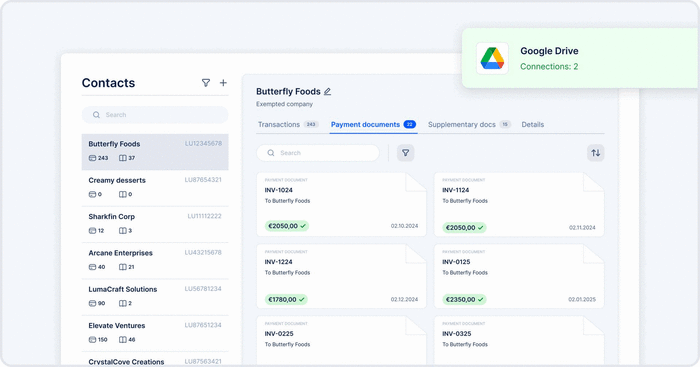The width and height of the screenshot is (700, 367).
Task: Open payment document INV-0125
Action: pos(519,276)
